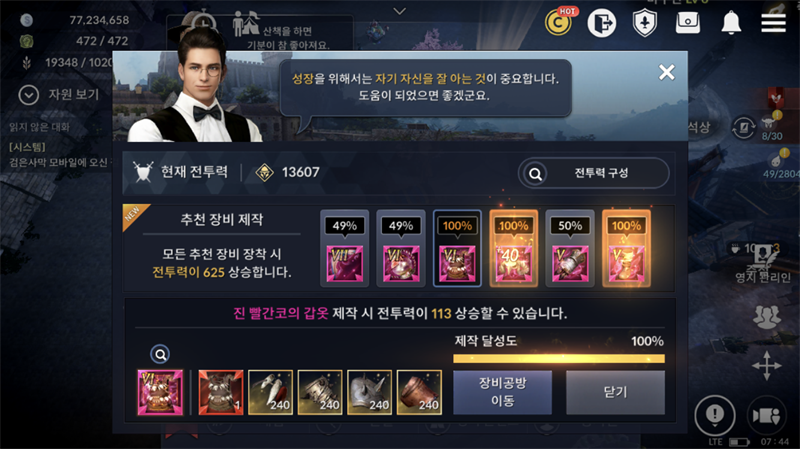Click the 닫기 button
The image size is (800, 449).
tap(615, 392)
